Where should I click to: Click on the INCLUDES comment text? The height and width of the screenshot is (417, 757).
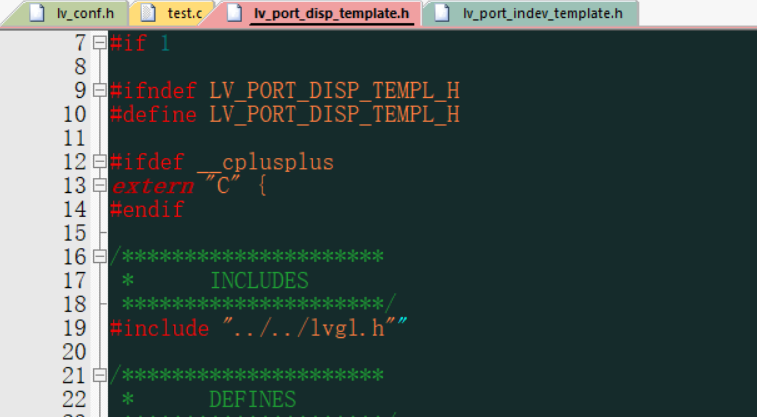coord(259,280)
